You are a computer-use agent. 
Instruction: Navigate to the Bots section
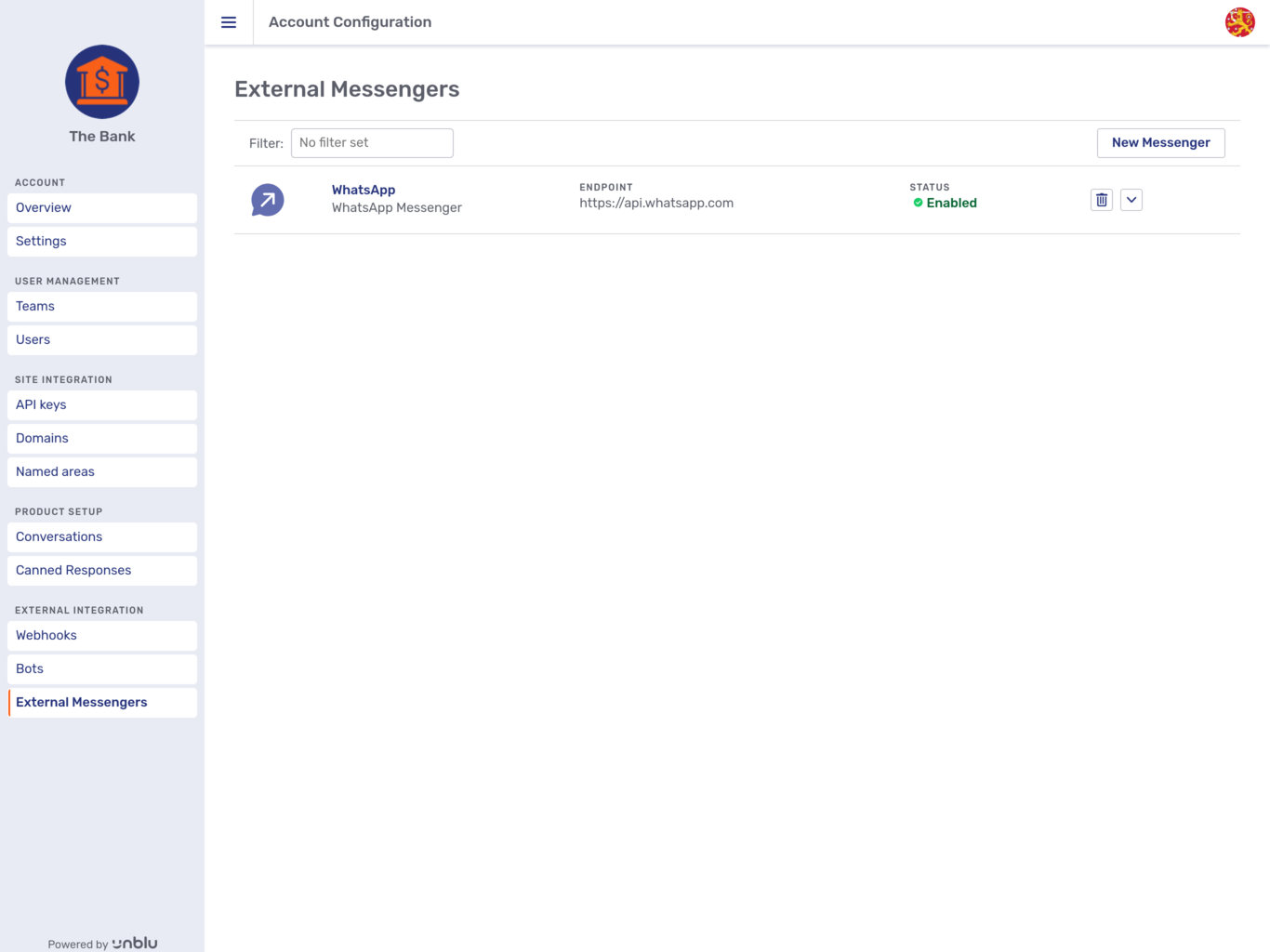[29, 668]
